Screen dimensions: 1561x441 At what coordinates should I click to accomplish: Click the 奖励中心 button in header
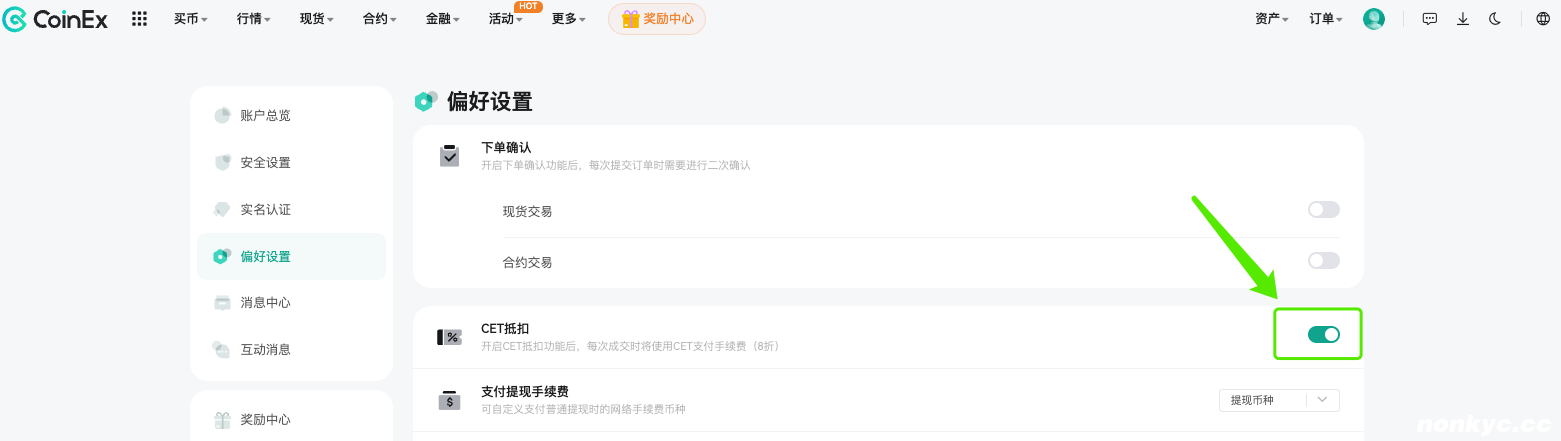[657, 19]
